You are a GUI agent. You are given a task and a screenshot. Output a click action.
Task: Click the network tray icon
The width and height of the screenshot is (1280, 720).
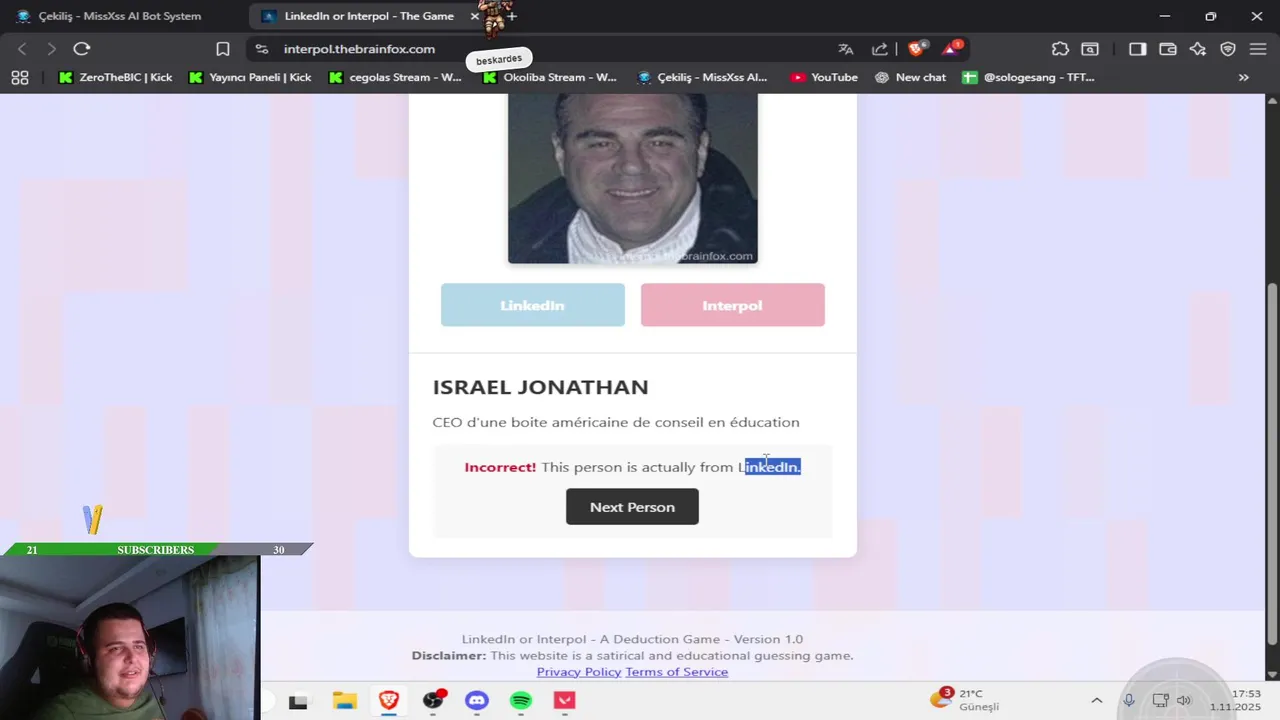click(1160, 701)
